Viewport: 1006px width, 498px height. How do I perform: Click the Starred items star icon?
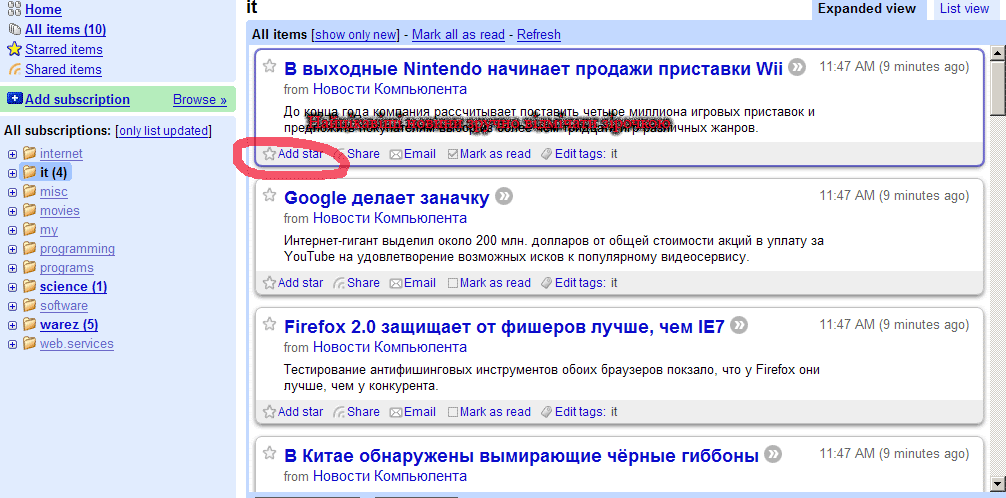[14, 49]
